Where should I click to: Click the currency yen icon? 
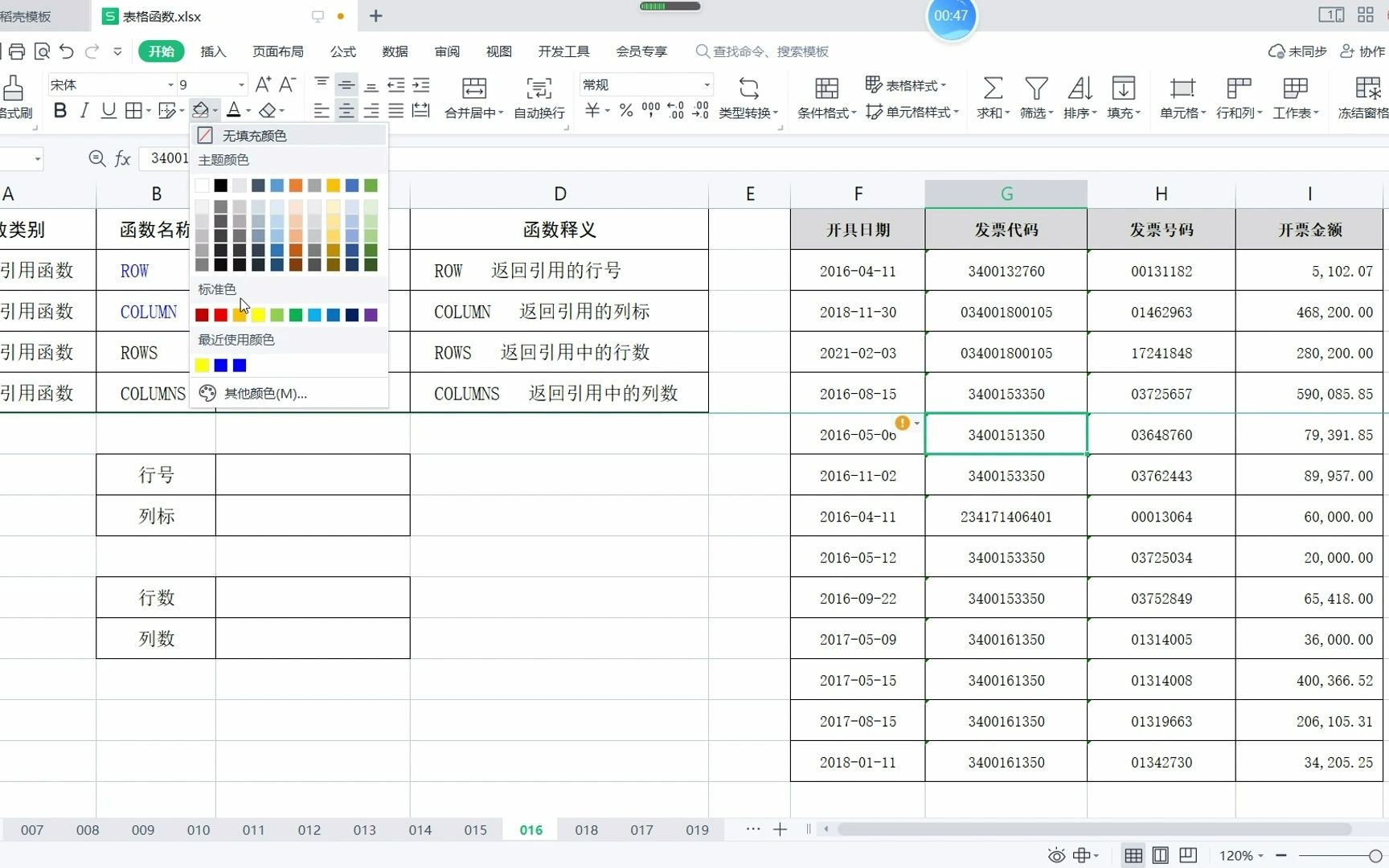[592, 110]
